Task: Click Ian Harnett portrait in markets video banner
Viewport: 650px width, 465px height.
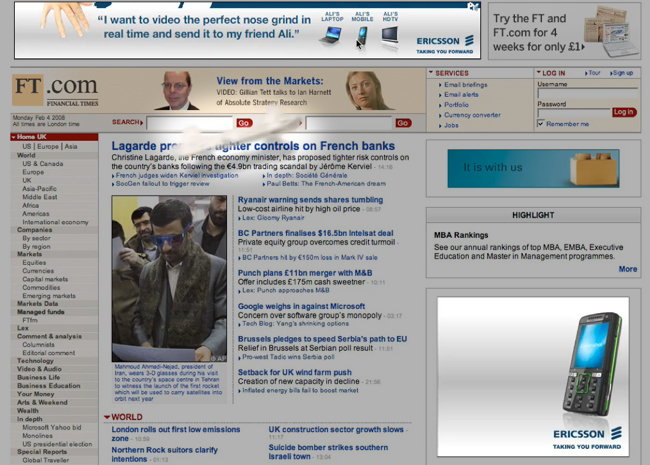Action: (x=177, y=90)
